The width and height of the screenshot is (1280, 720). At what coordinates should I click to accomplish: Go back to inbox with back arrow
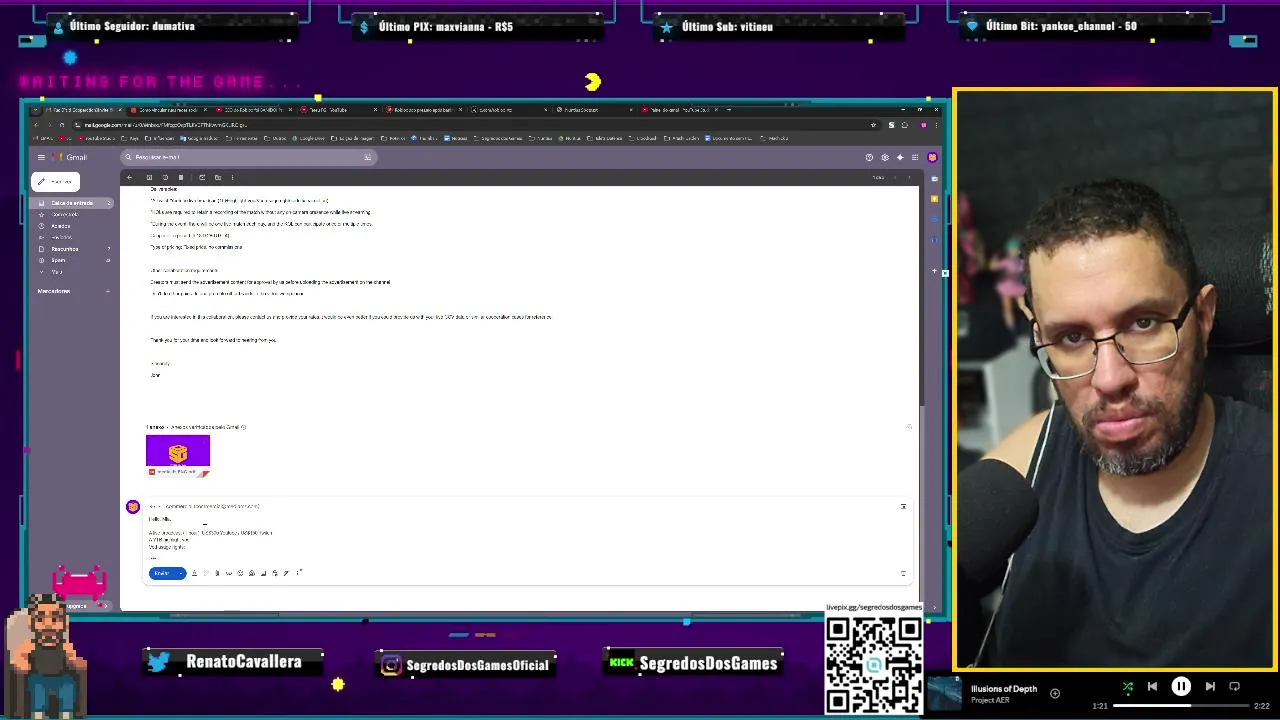(x=129, y=178)
